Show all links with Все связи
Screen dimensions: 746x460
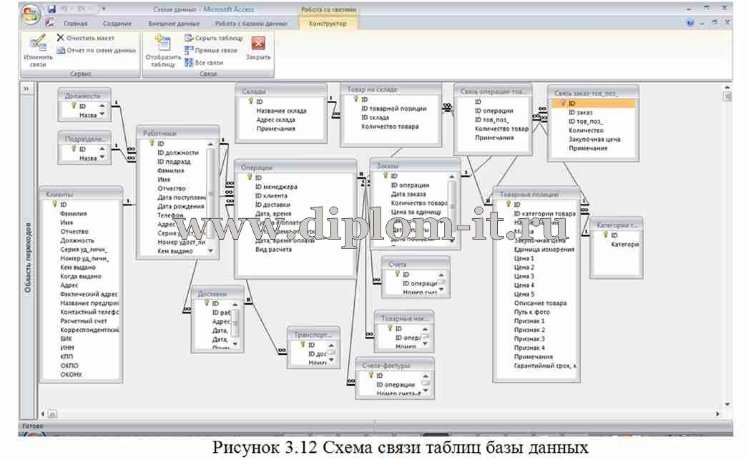205,61
